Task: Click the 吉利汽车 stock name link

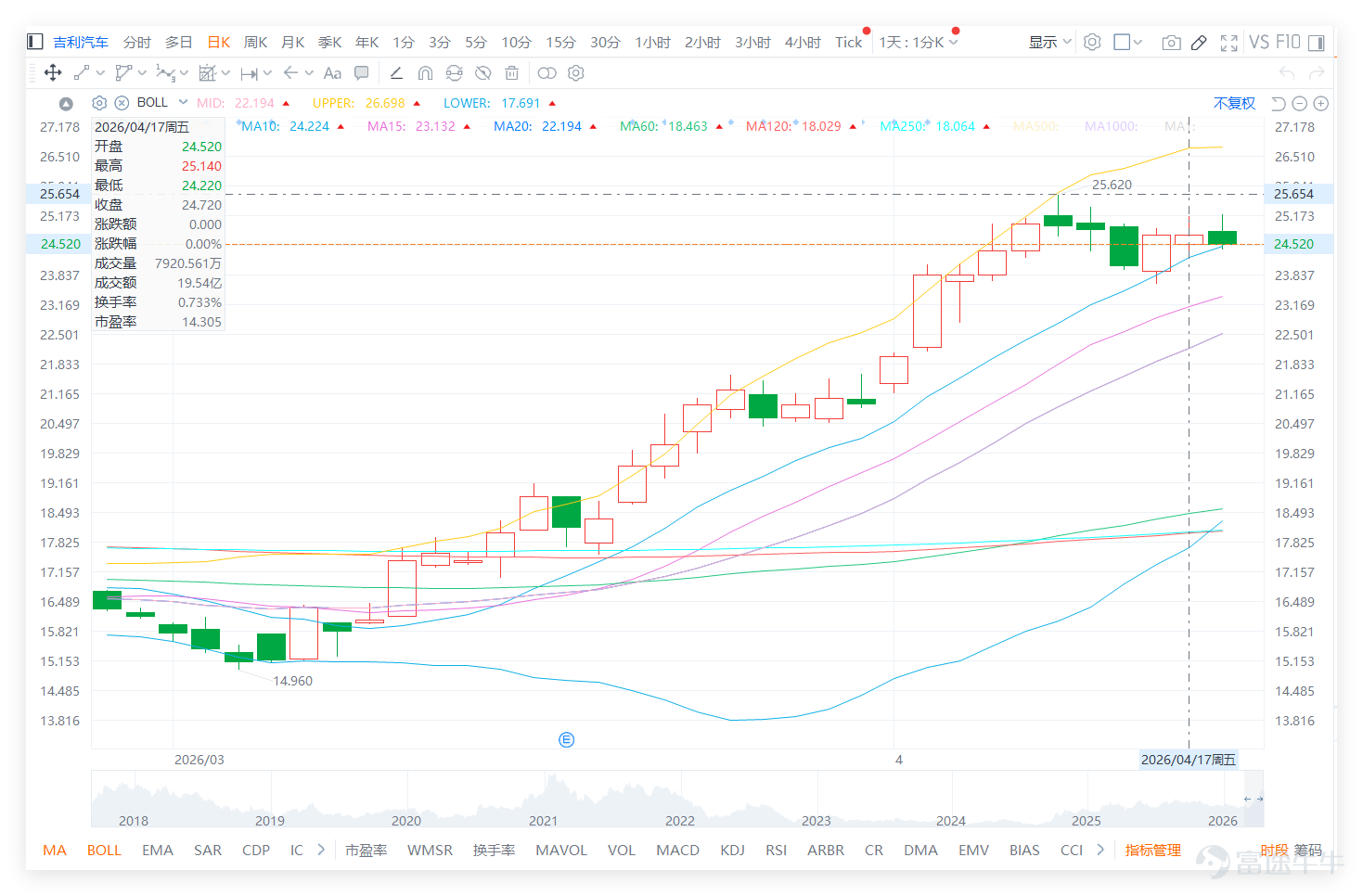Action: pos(81,42)
